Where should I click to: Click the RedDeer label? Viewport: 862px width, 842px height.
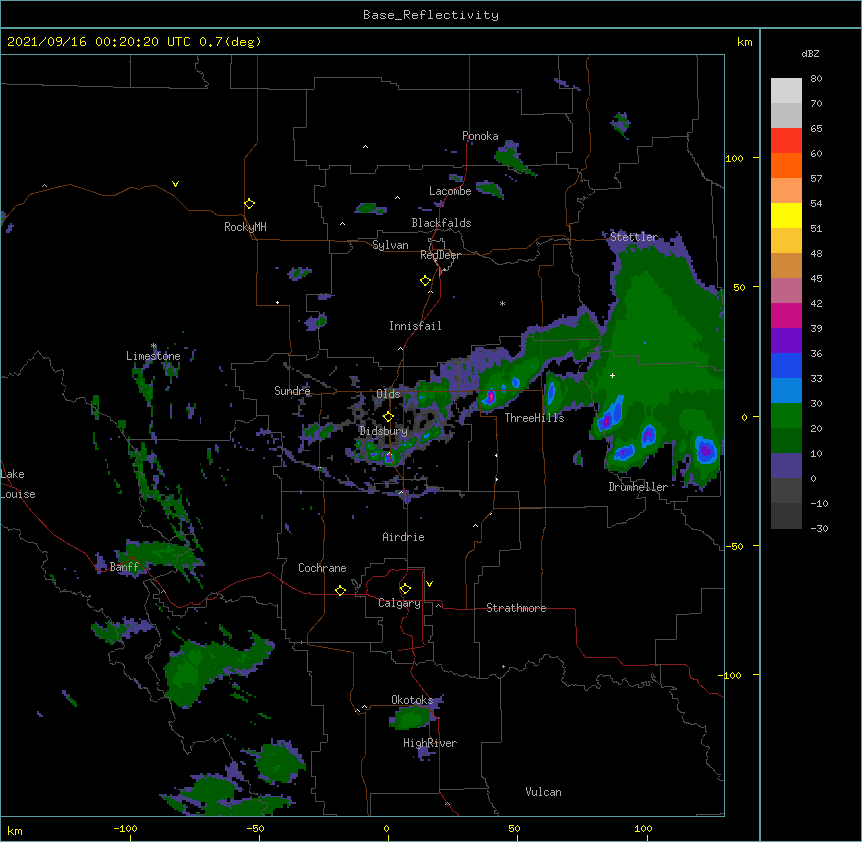pos(440,255)
